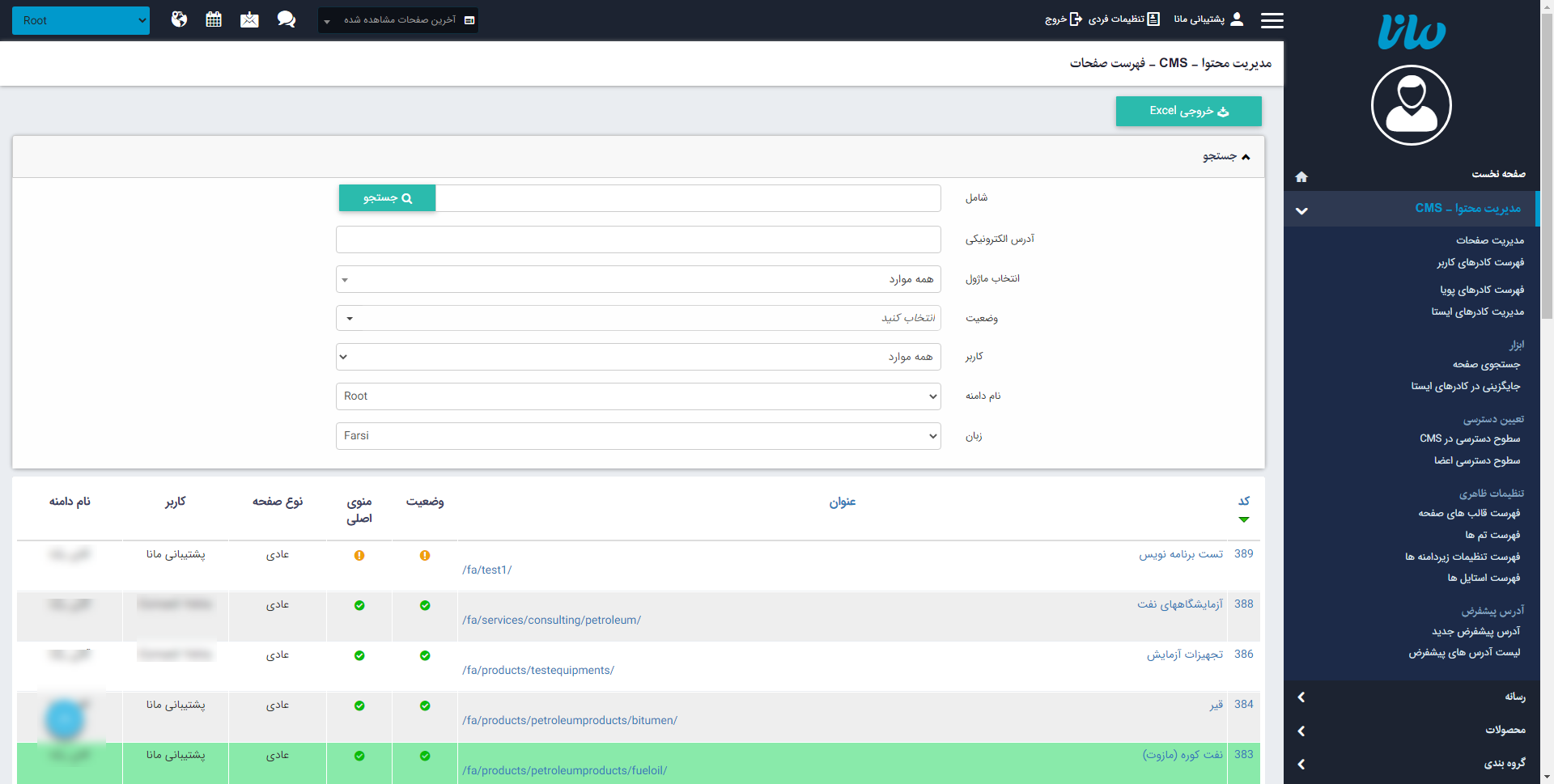
Task: Click the home icon beside صفحه نخست
Action: (1301, 176)
